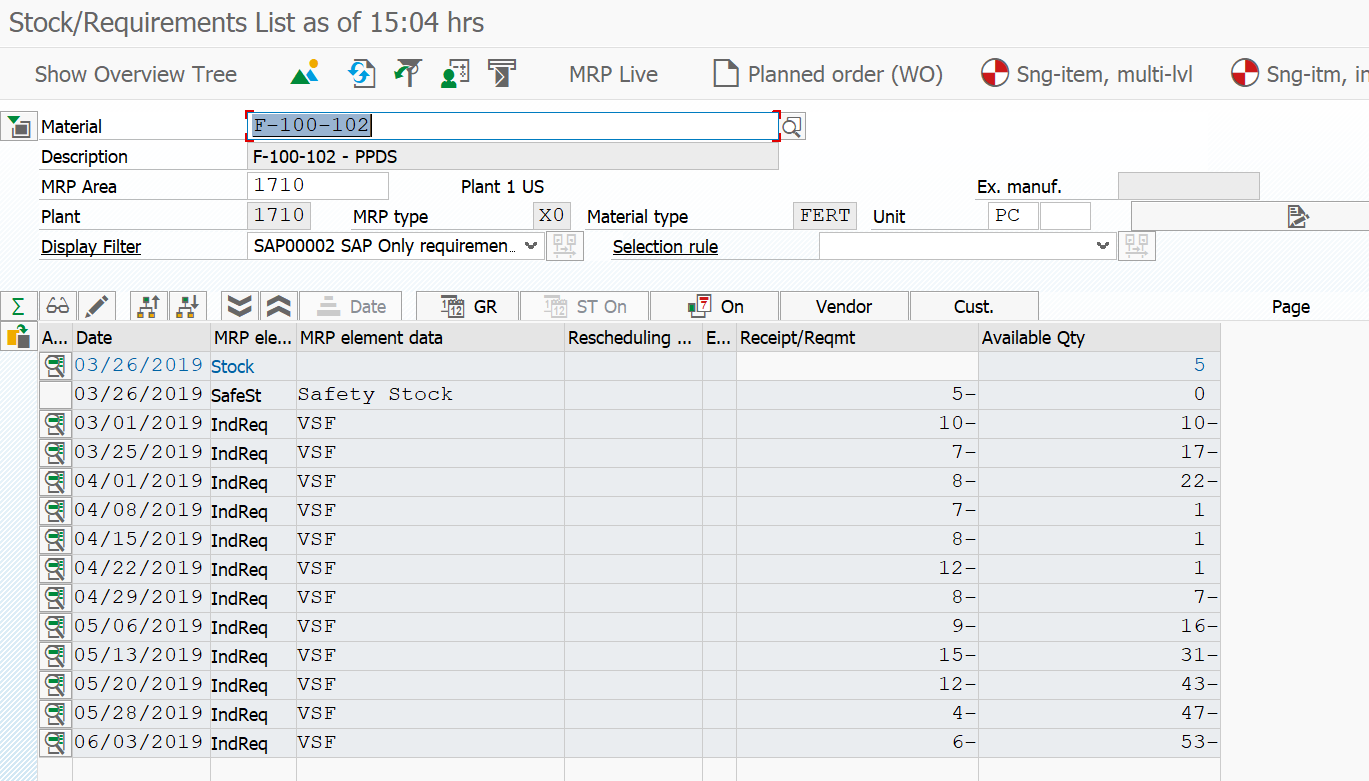Open details icon for Stock row 03/26/2019

55,366
